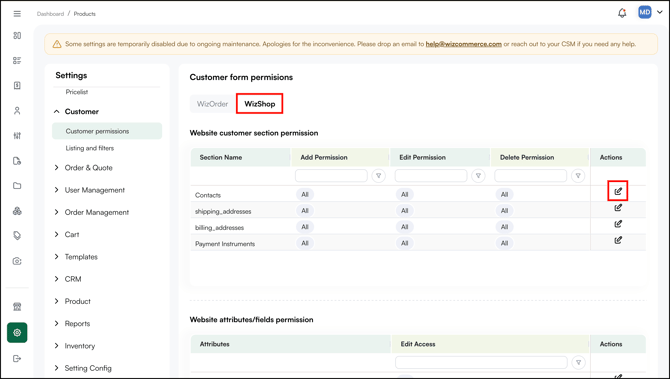
Task: Click the list/catalog icon in left rail
Action: coord(17,60)
